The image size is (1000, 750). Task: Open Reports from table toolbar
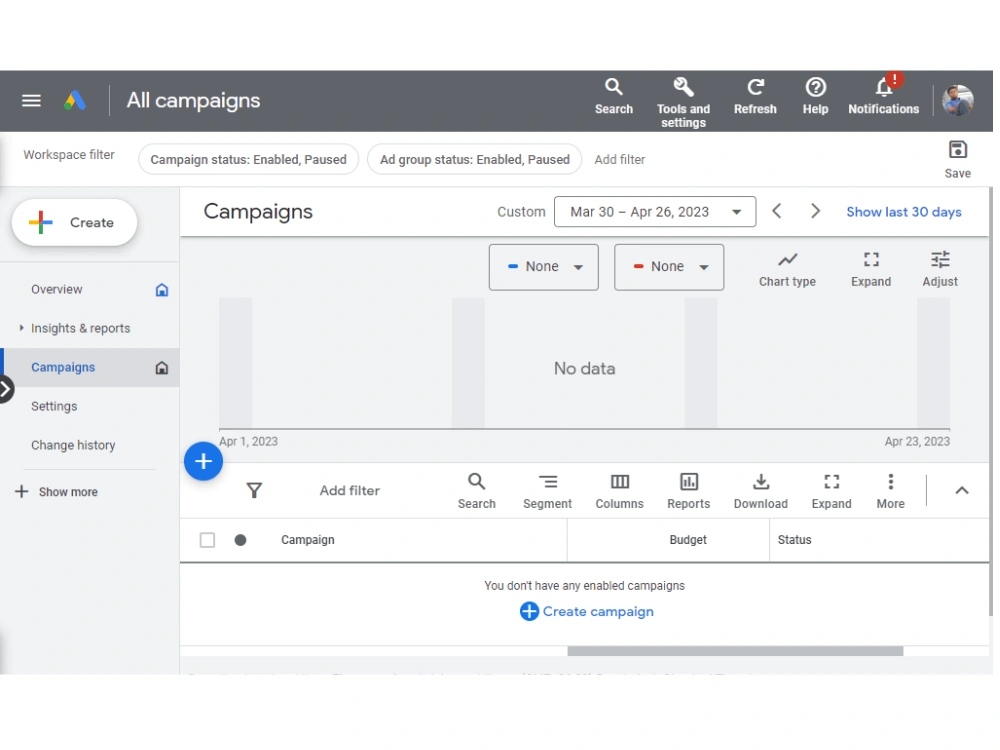(688, 491)
